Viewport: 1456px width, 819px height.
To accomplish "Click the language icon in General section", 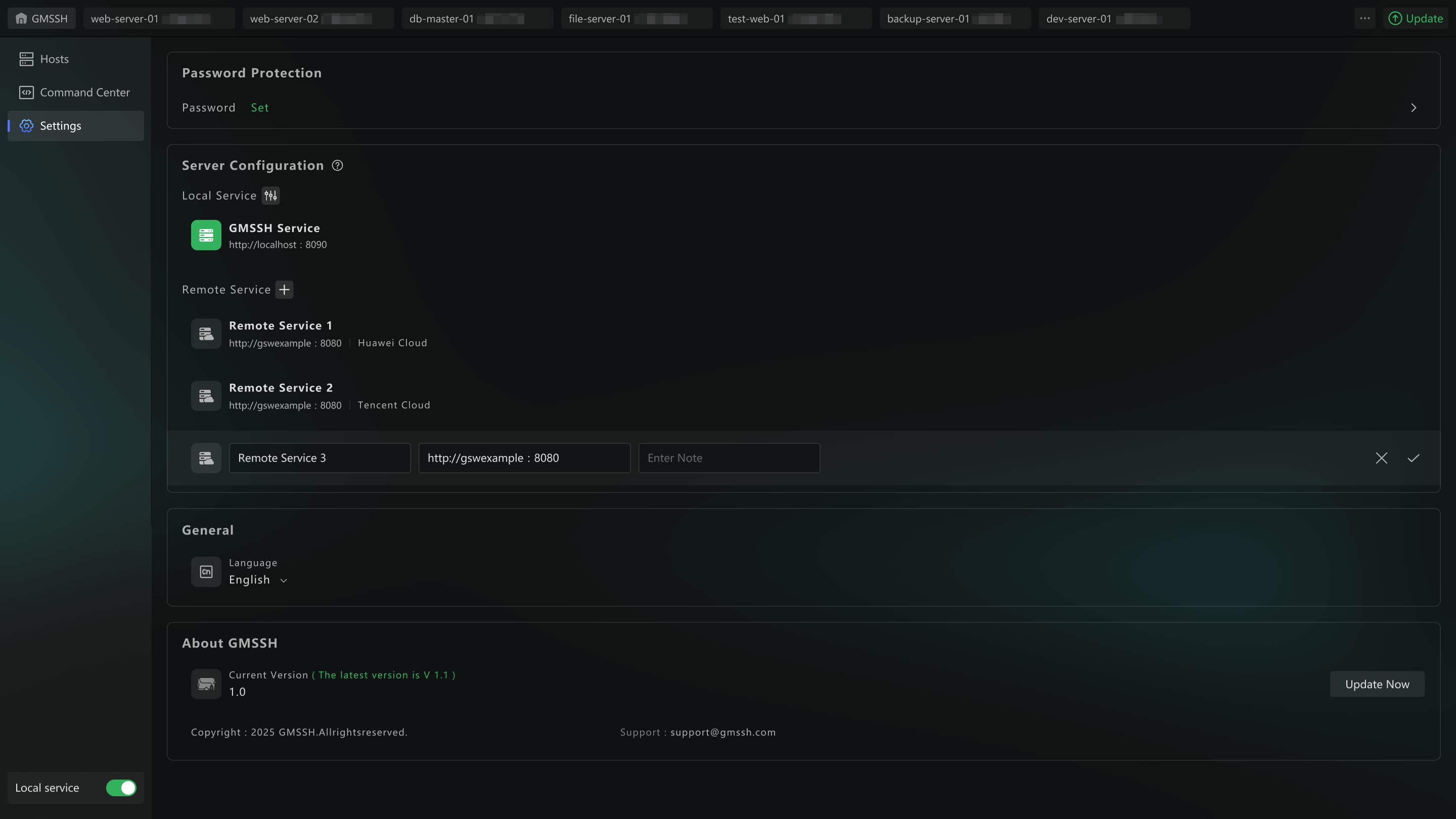I will point(206,571).
